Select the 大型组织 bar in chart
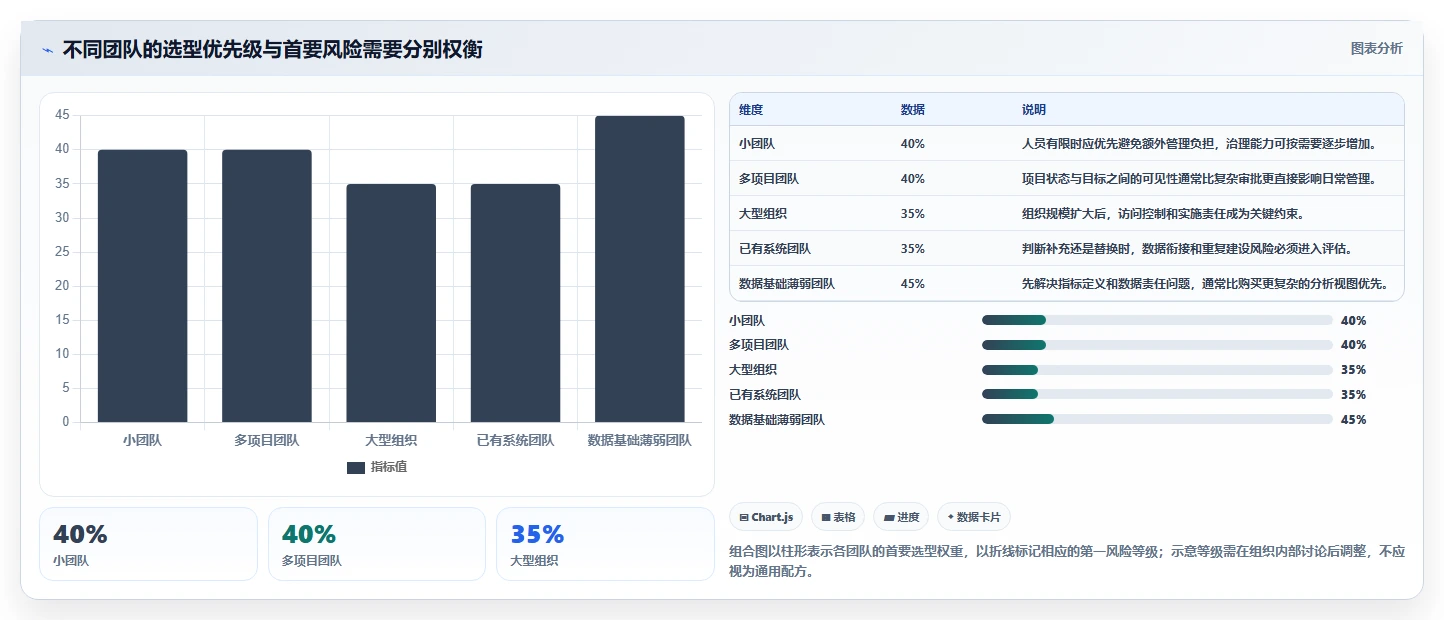Viewport: 1444px width, 620px height. (391, 303)
